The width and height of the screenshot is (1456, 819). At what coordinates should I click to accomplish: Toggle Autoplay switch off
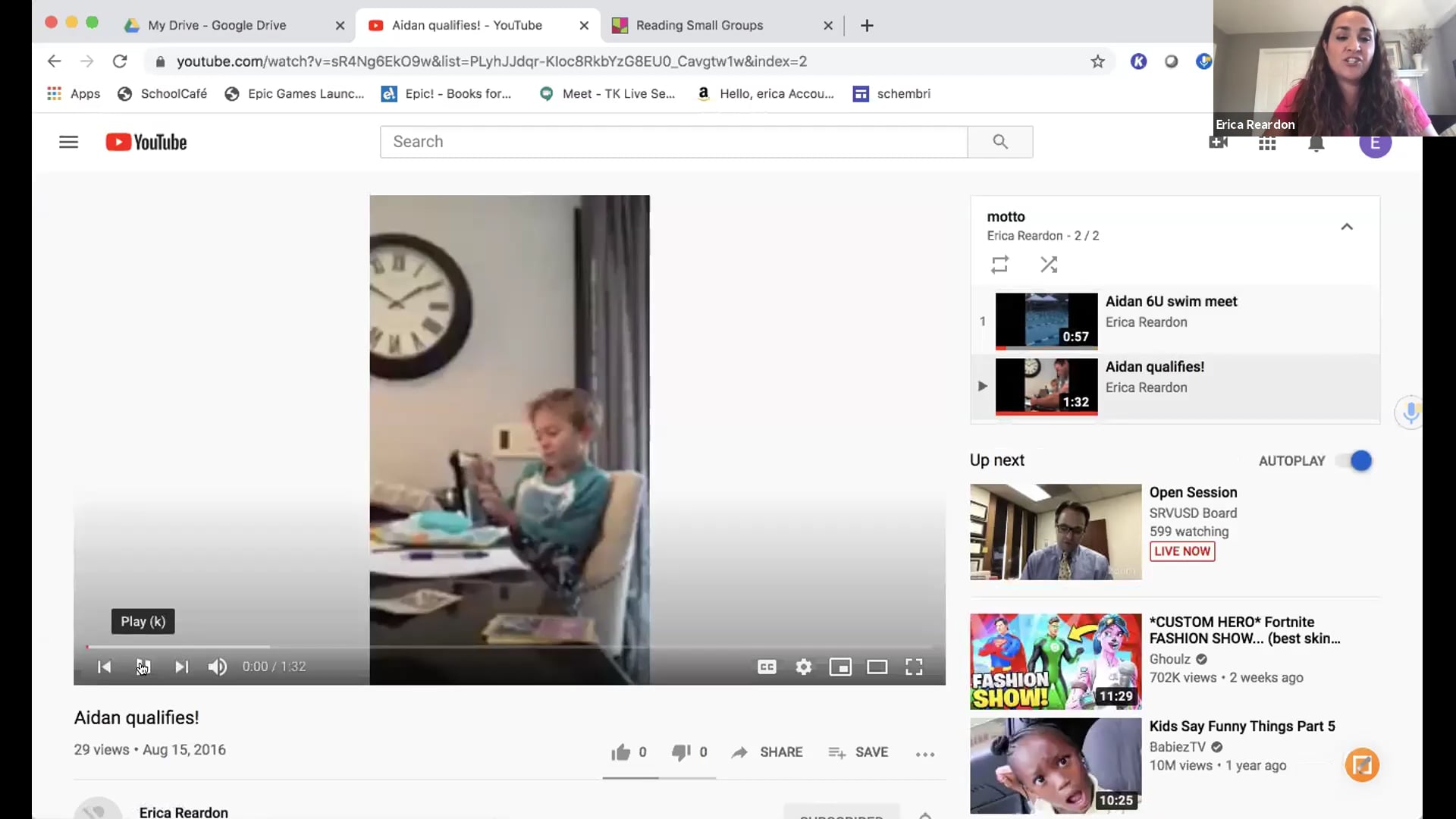[1355, 460]
